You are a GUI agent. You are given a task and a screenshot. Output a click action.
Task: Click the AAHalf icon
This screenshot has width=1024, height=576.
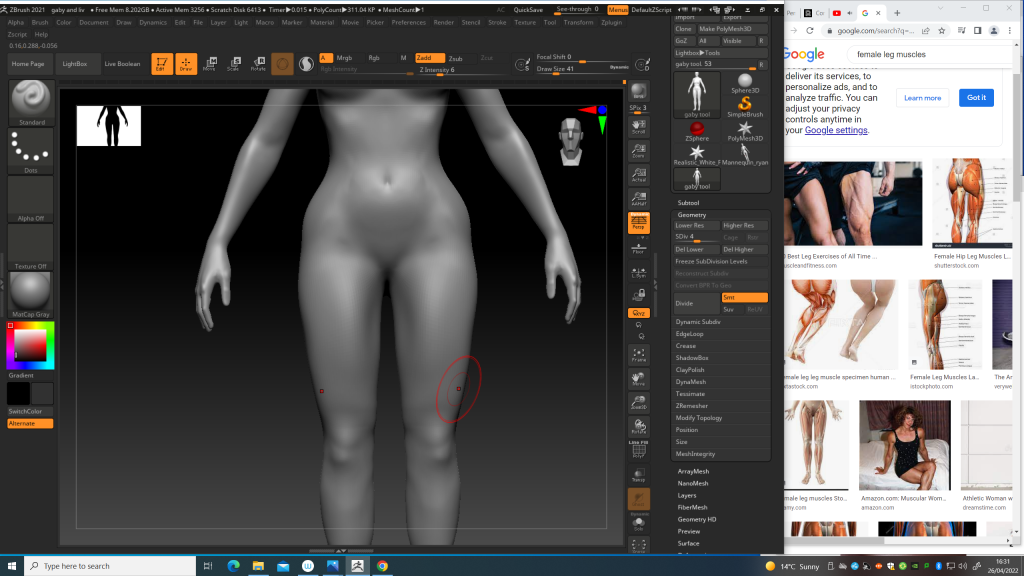click(639, 199)
